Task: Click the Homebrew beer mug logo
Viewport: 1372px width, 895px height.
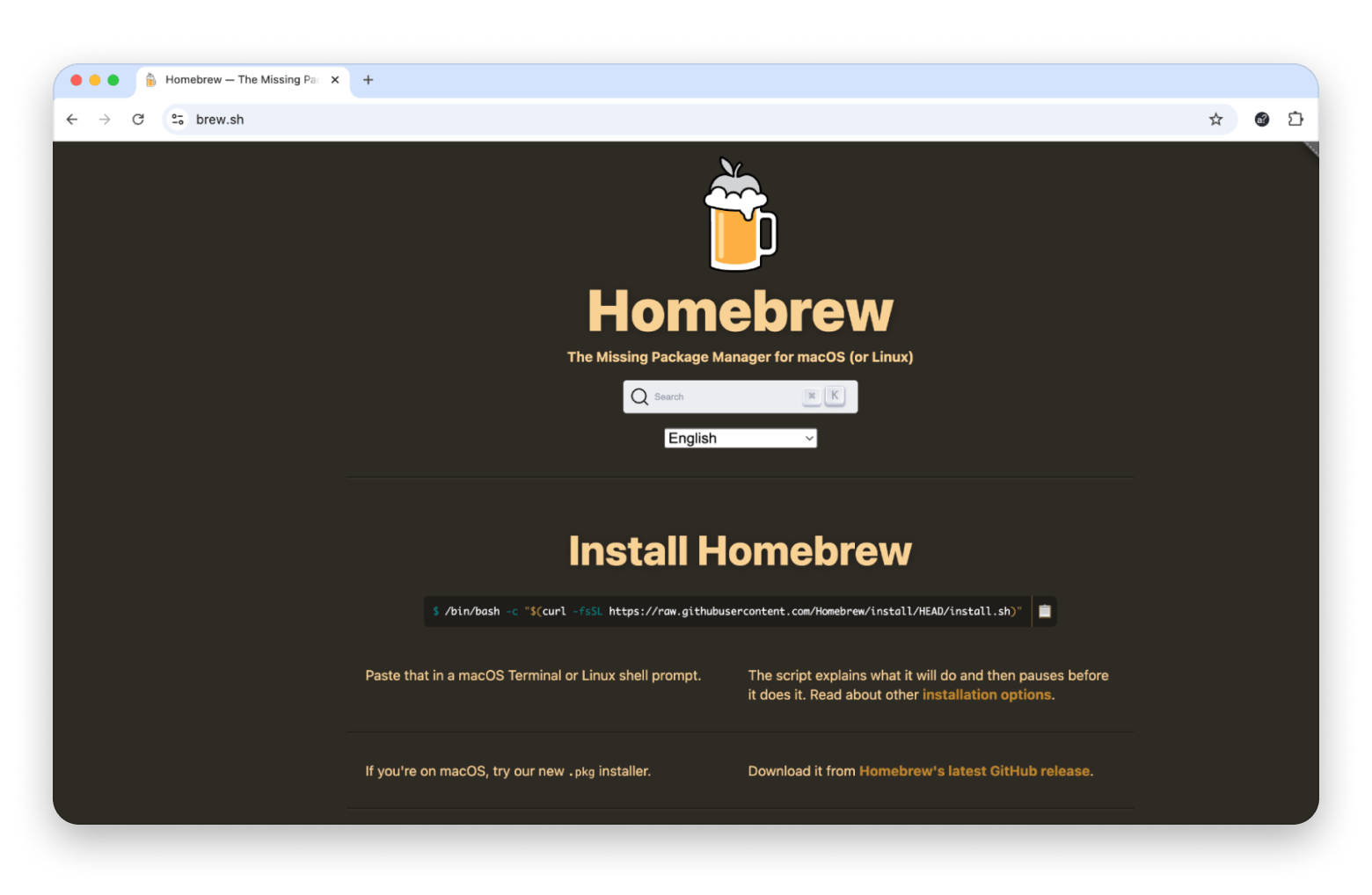Action: [x=740, y=215]
